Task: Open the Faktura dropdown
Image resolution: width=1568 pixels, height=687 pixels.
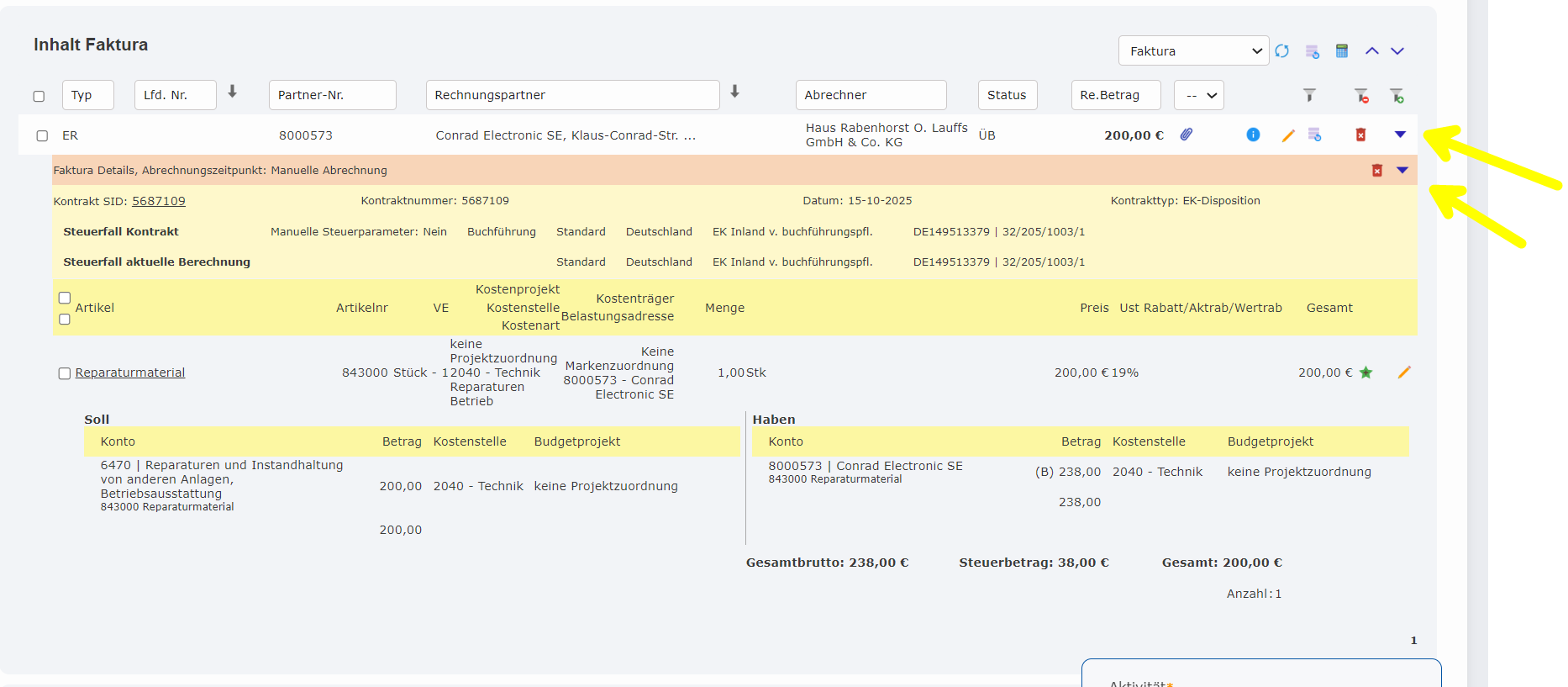Action: click(x=1193, y=51)
